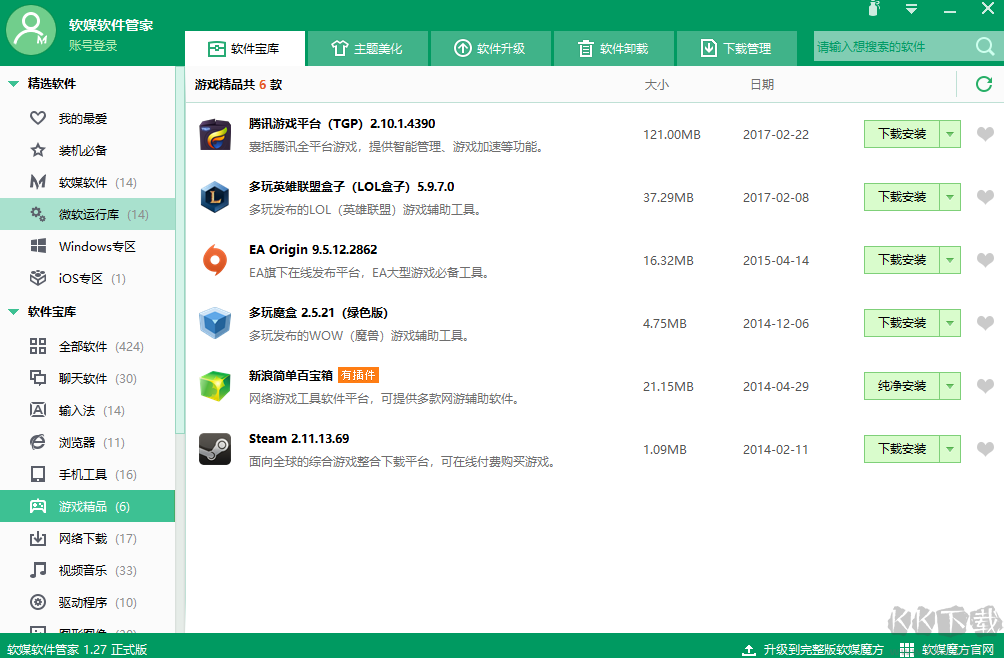Screen dimensions: 1004x658
Task: Favorite EA Origin with heart
Action: [x=985, y=260]
